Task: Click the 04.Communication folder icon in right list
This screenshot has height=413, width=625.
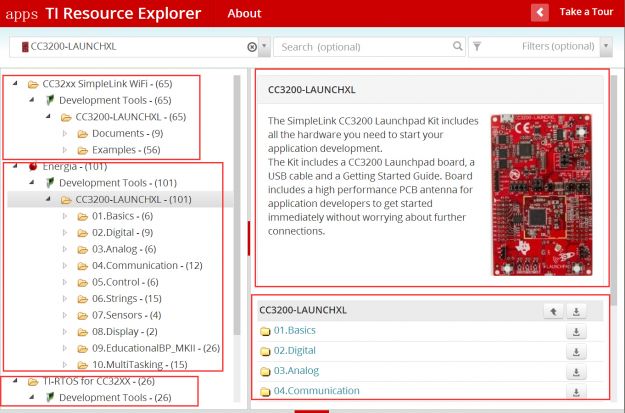Action: click(265, 392)
